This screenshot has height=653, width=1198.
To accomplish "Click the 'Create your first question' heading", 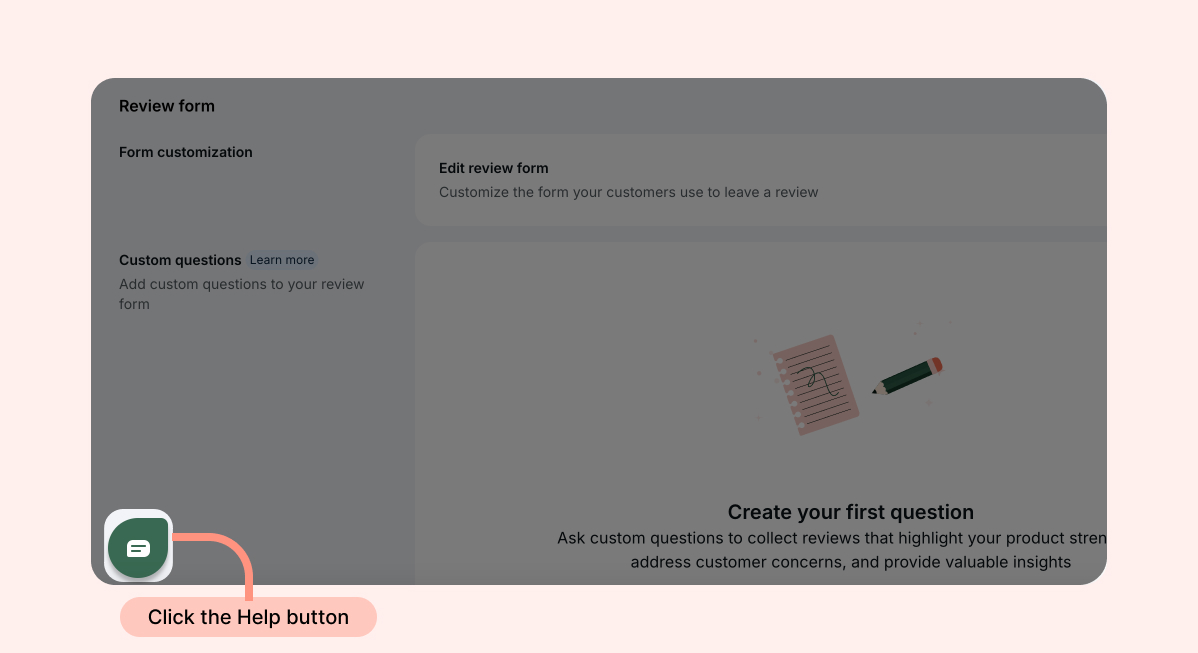I will point(850,512).
